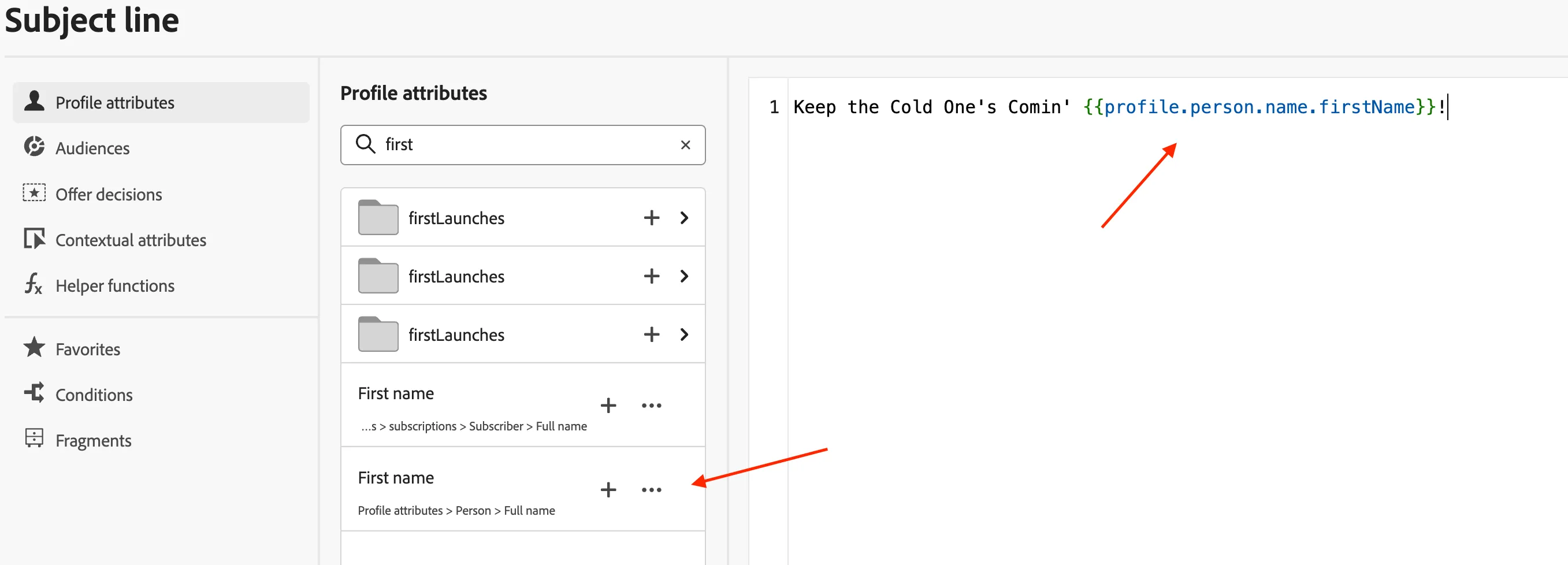Screen dimensions: 1568x565
Task: Click the Favorites star icon
Action: point(34,348)
